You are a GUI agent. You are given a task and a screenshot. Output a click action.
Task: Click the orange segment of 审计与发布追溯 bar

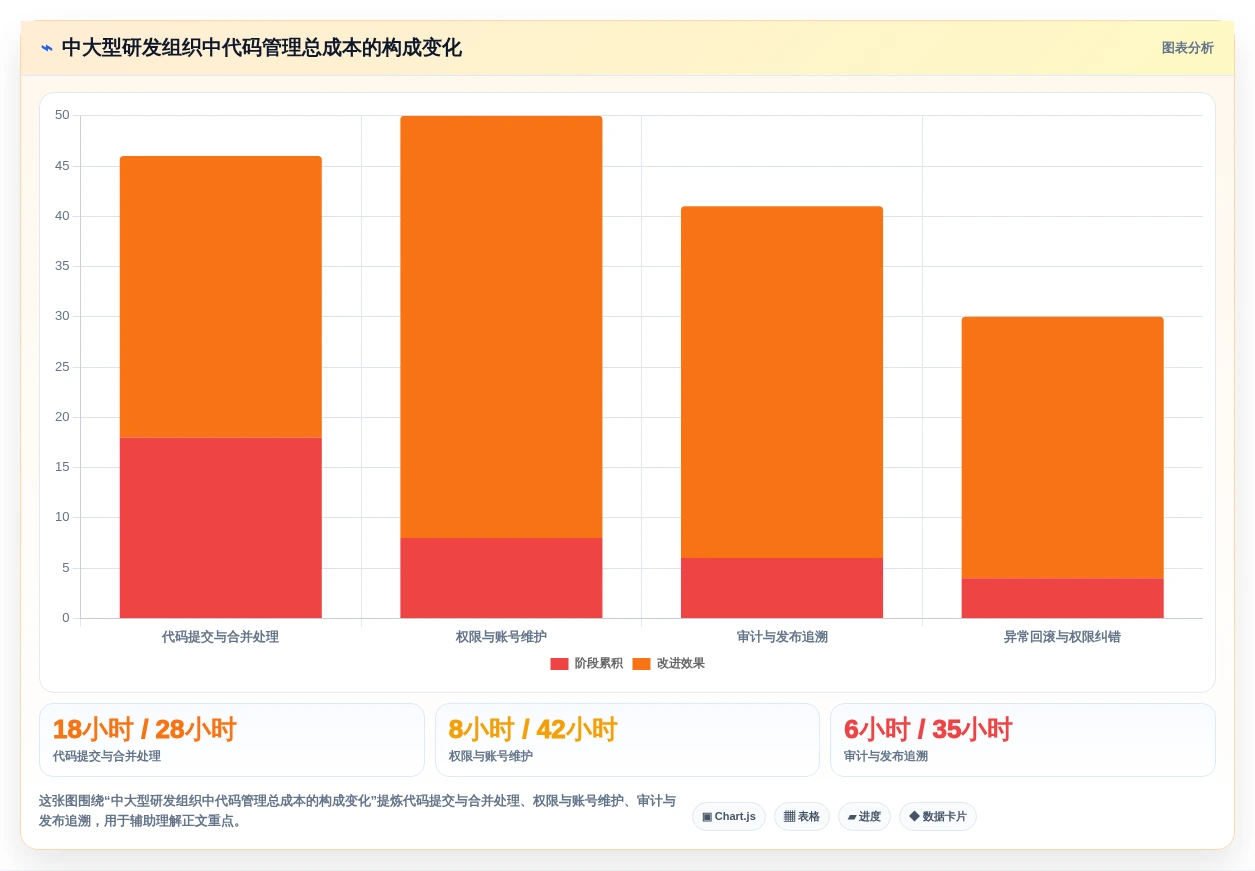[782, 382]
